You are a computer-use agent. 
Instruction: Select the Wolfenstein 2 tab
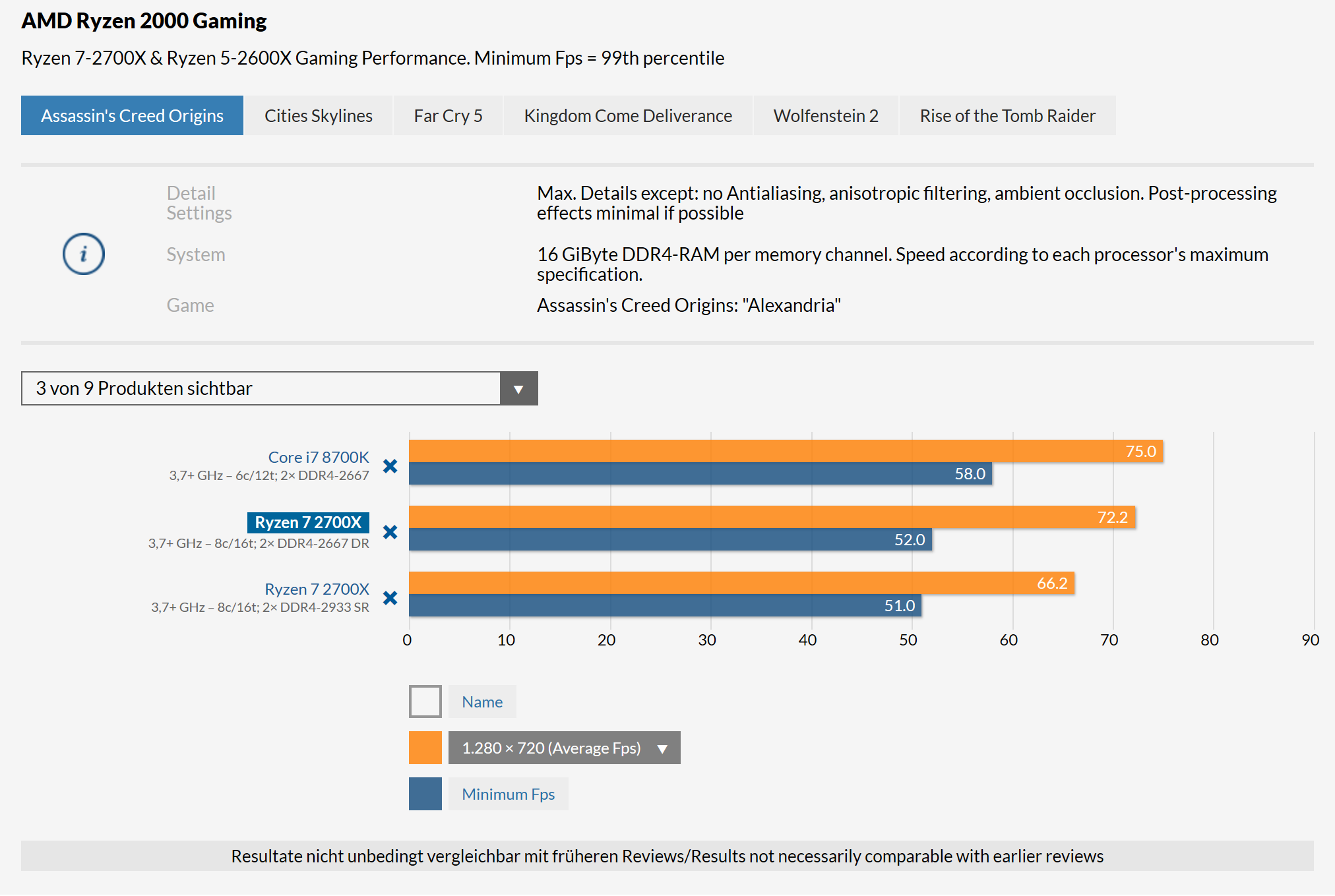(x=825, y=116)
